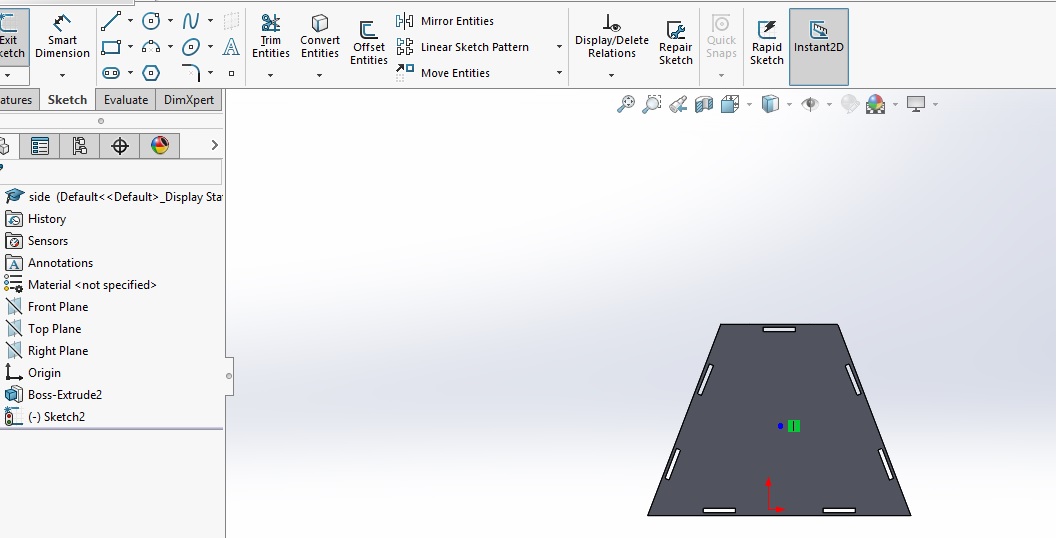Click the Edit Appearance color ball icon
The image size is (1058, 538).
click(x=875, y=104)
